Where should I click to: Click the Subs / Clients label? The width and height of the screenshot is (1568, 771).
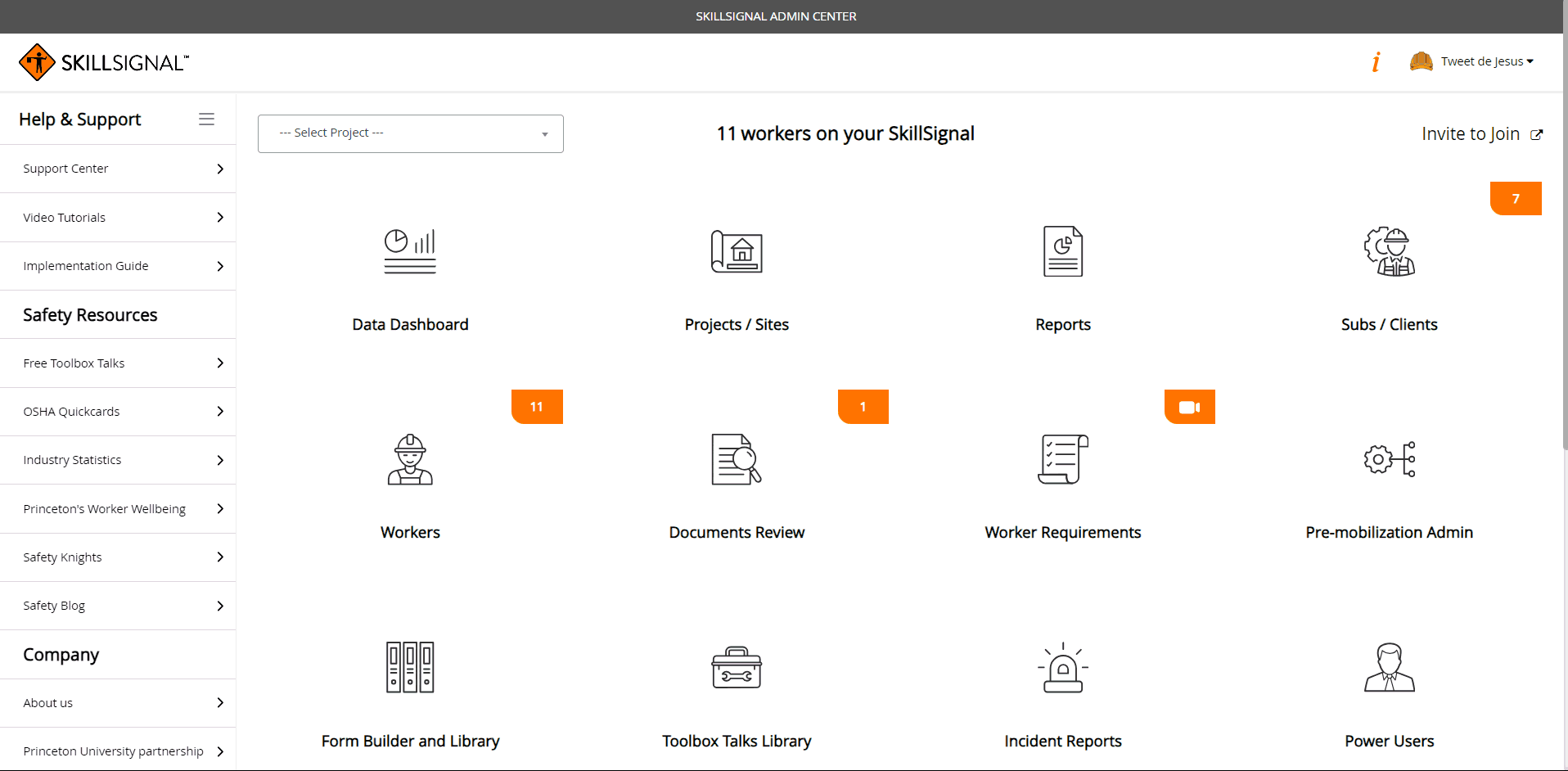[x=1390, y=324]
